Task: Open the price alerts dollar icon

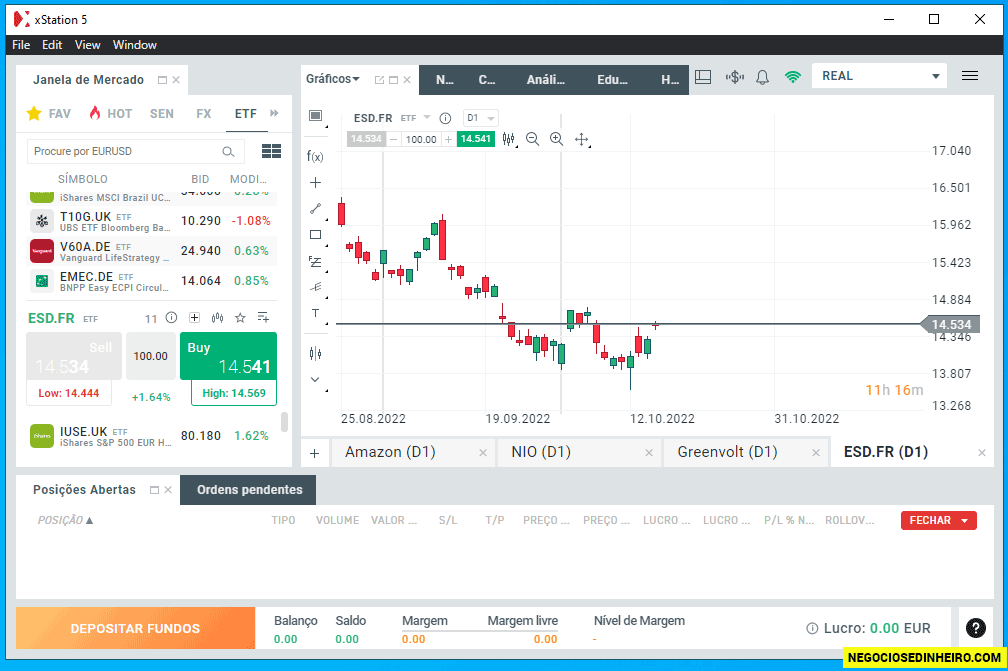Action: [734, 77]
